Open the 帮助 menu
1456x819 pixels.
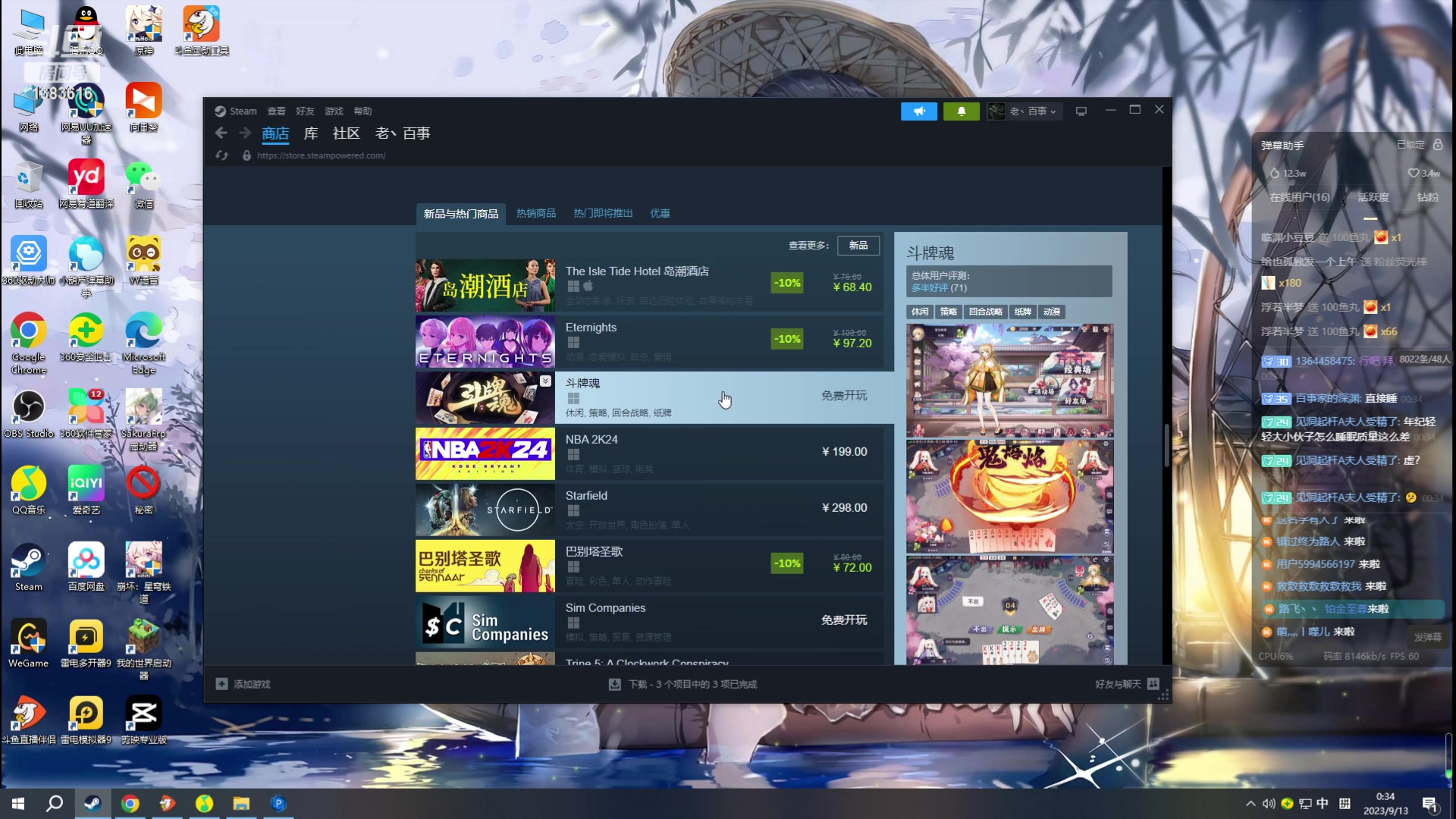pyautogui.click(x=362, y=111)
